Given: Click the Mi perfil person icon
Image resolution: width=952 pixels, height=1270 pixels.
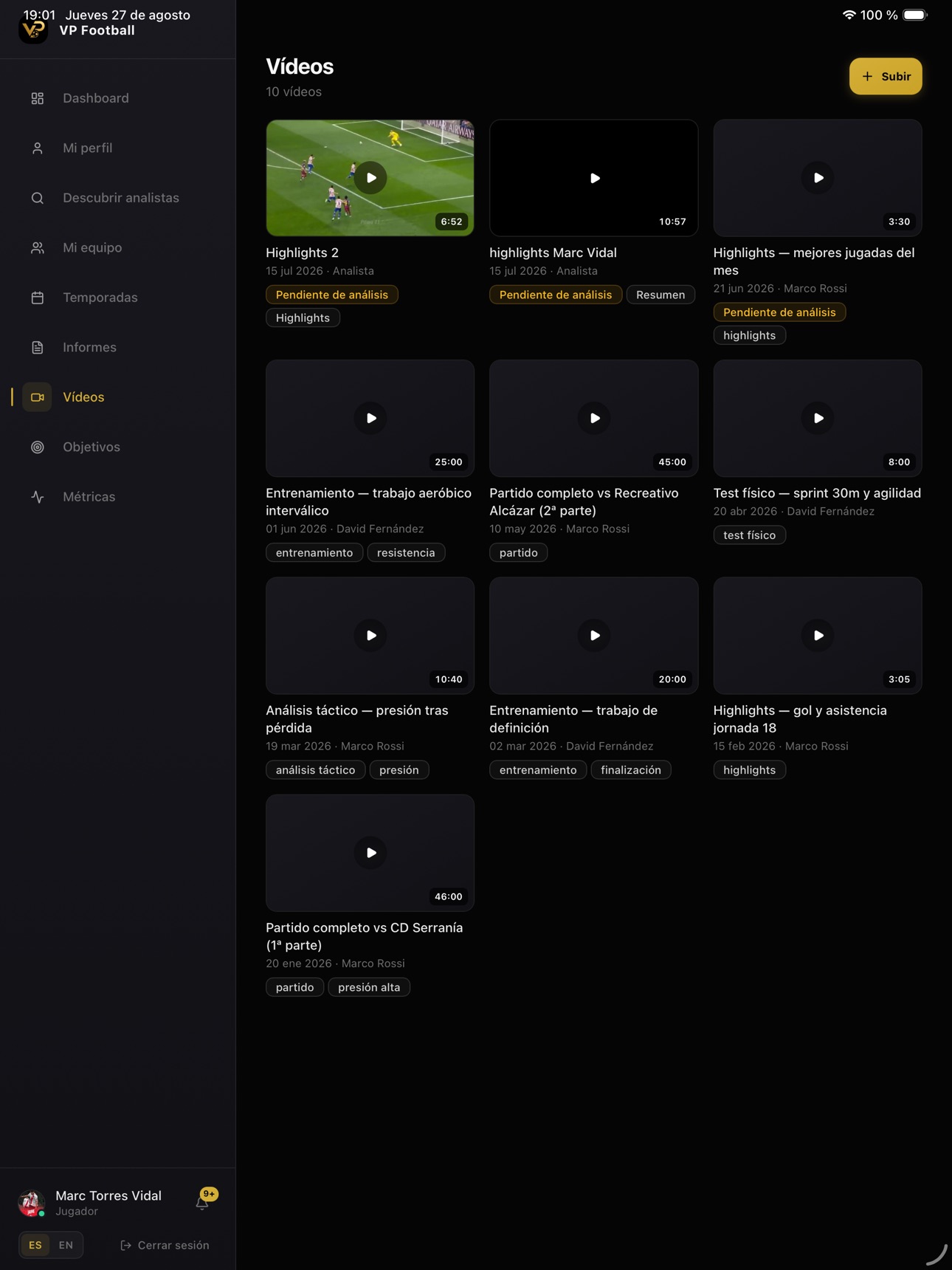Looking at the screenshot, I should (x=38, y=148).
